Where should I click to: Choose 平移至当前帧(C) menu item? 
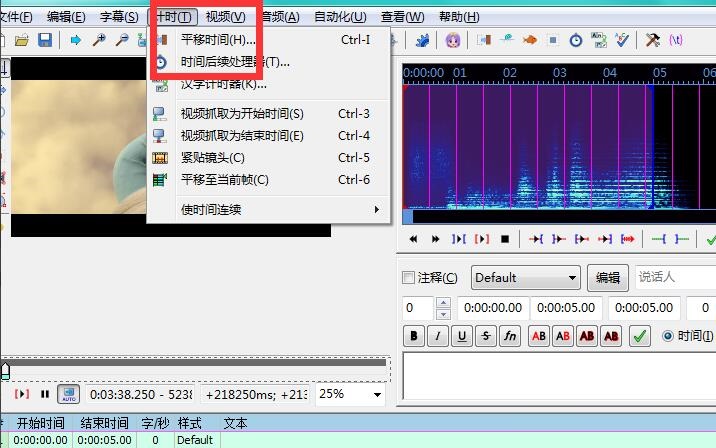(268, 180)
